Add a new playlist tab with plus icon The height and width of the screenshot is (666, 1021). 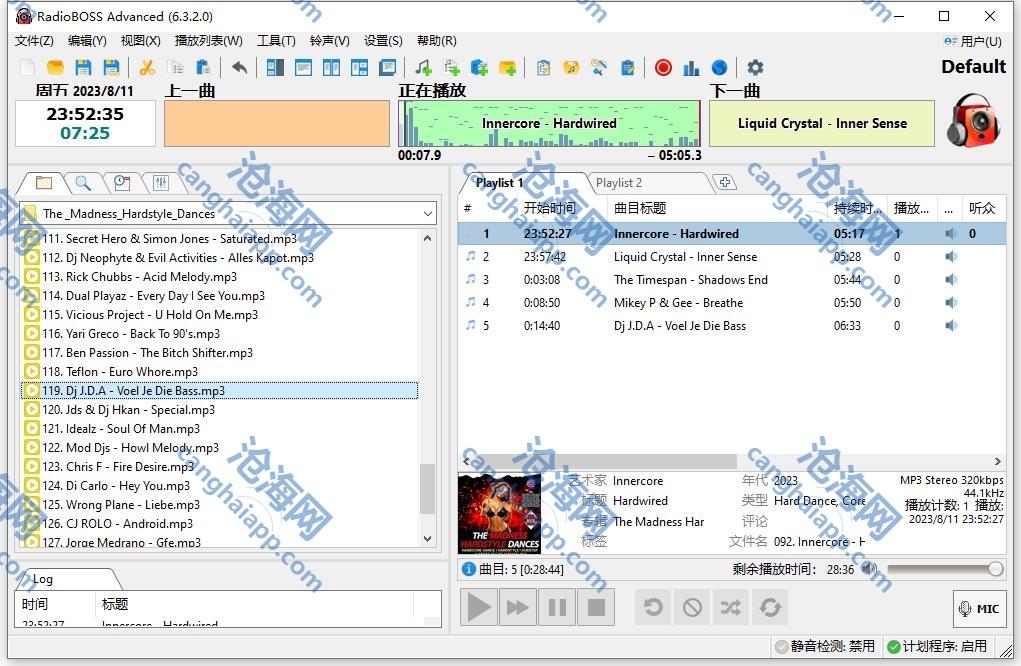(x=725, y=183)
